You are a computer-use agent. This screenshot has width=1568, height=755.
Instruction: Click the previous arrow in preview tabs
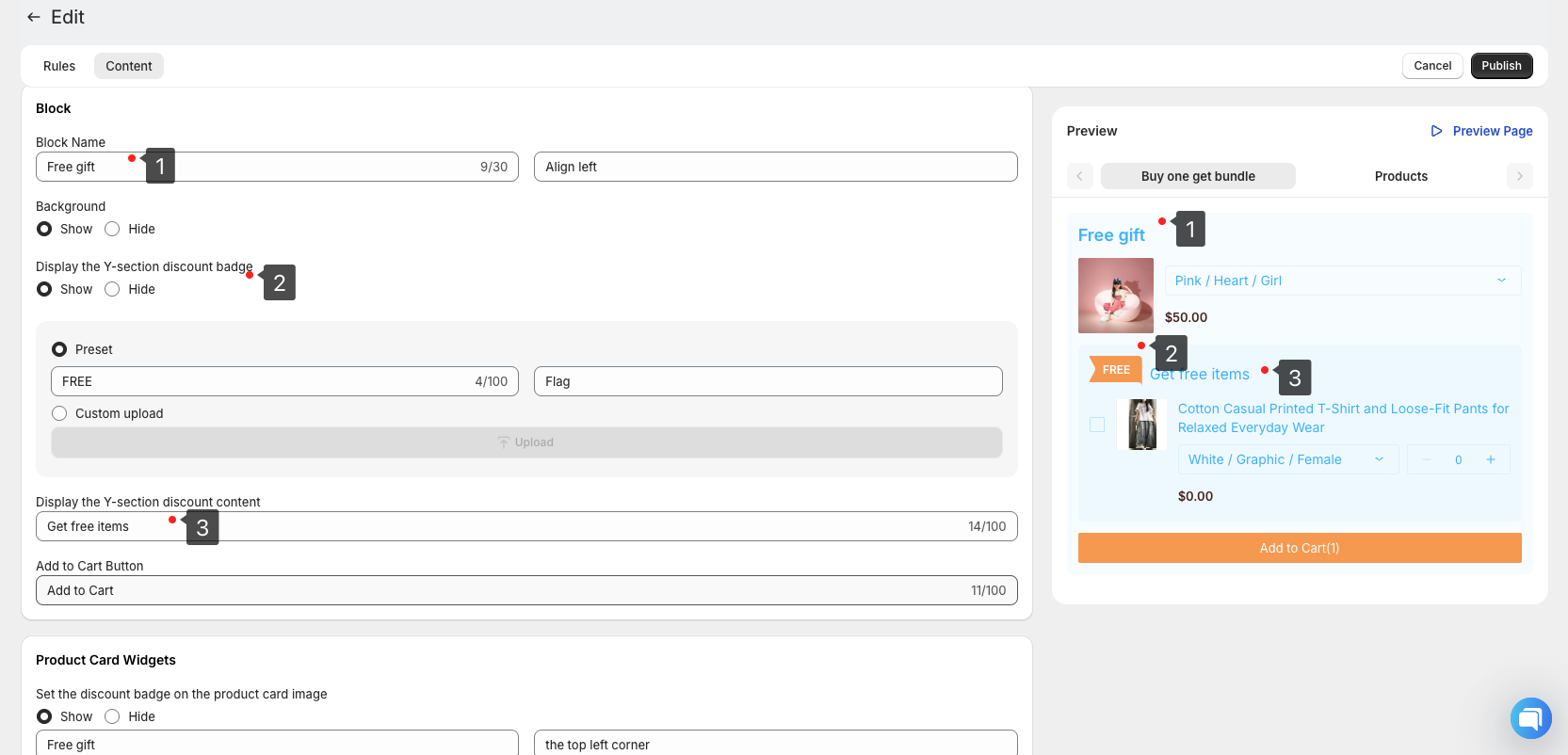click(1080, 176)
